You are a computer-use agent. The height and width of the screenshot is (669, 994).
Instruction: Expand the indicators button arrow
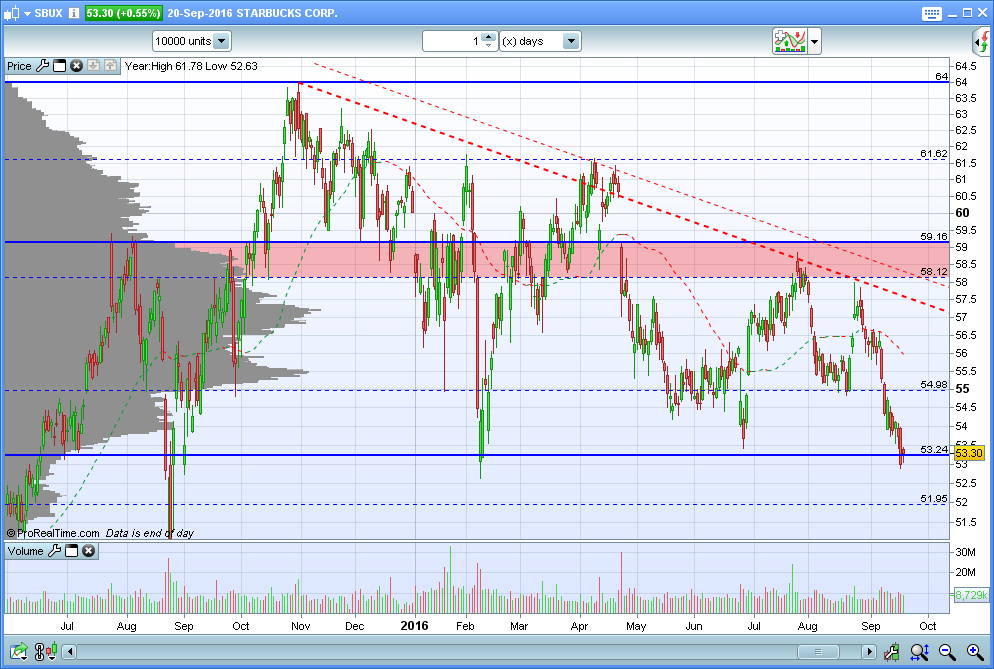tap(815, 42)
